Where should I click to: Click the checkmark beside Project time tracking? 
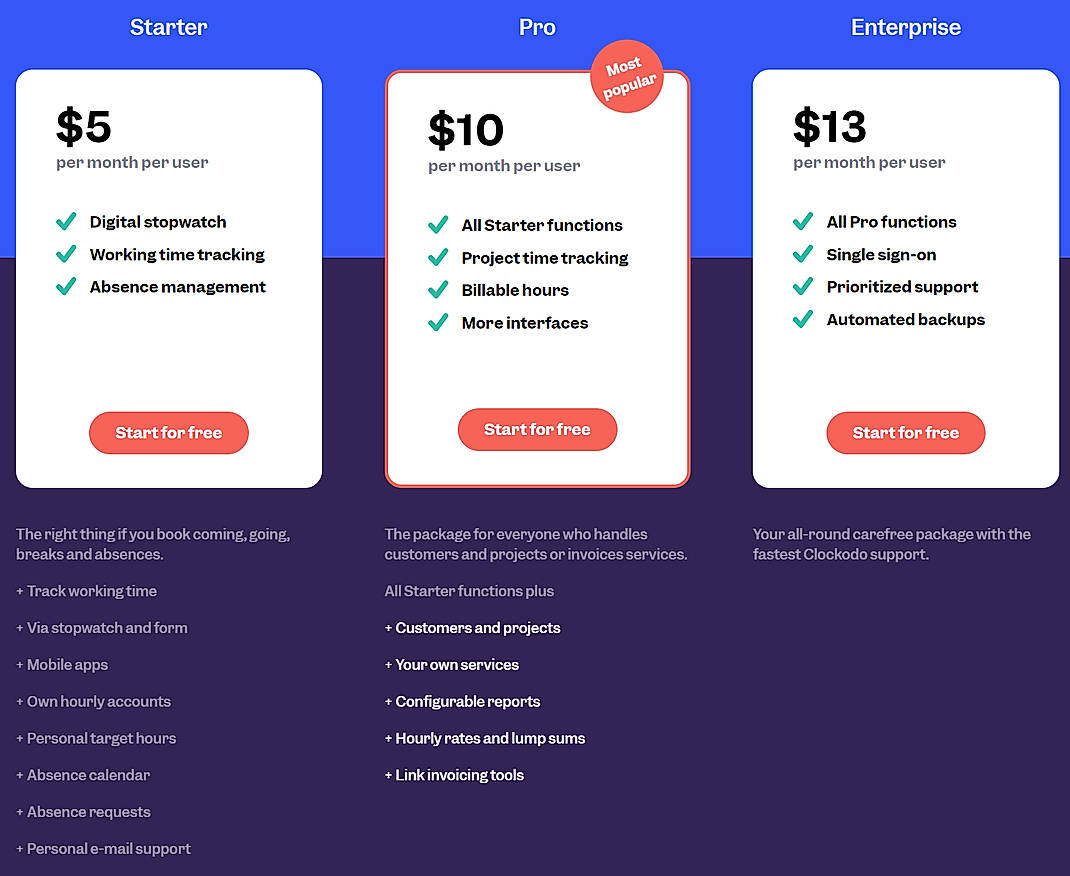pos(438,258)
